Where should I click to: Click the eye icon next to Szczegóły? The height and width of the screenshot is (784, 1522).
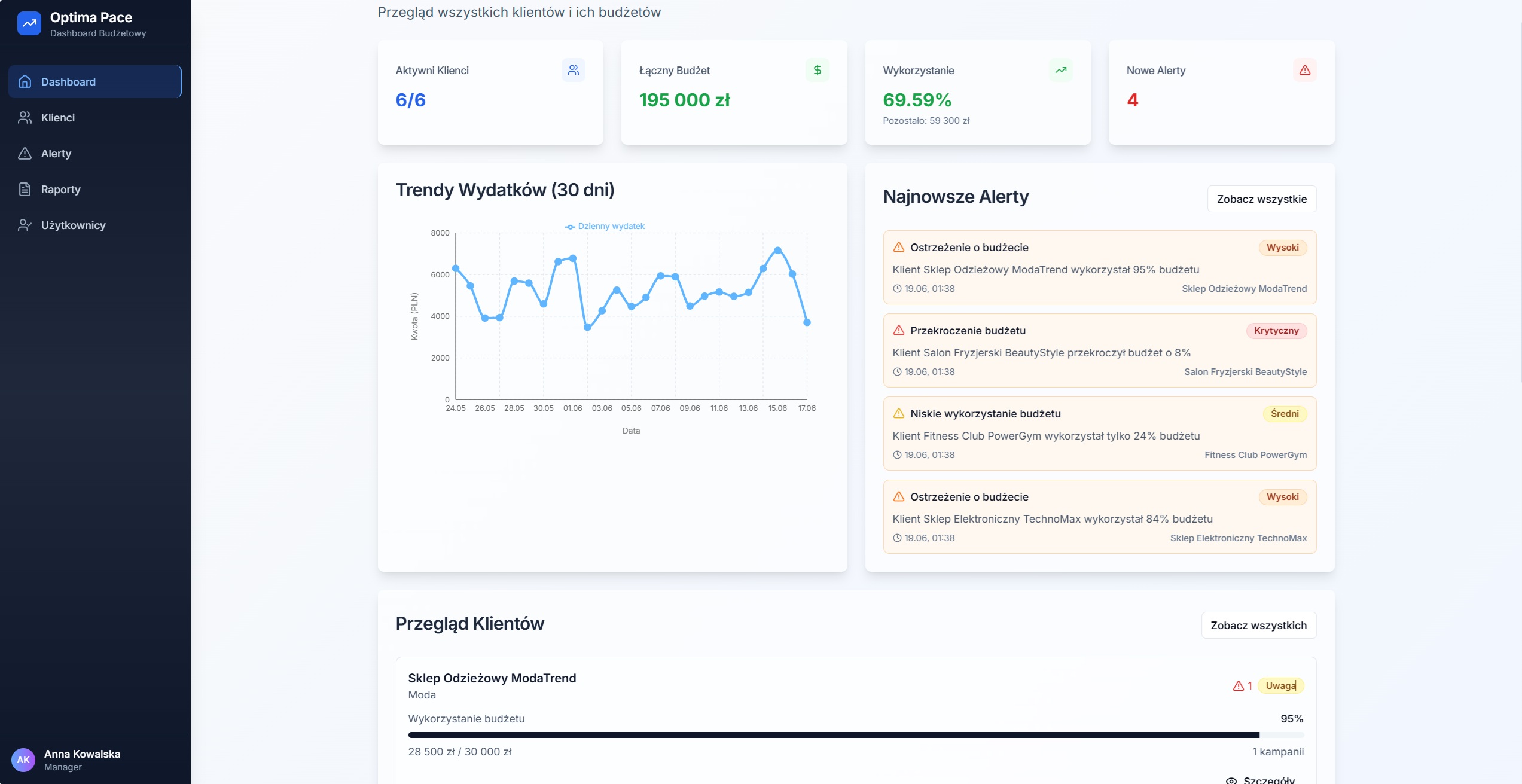tap(1231, 780)
